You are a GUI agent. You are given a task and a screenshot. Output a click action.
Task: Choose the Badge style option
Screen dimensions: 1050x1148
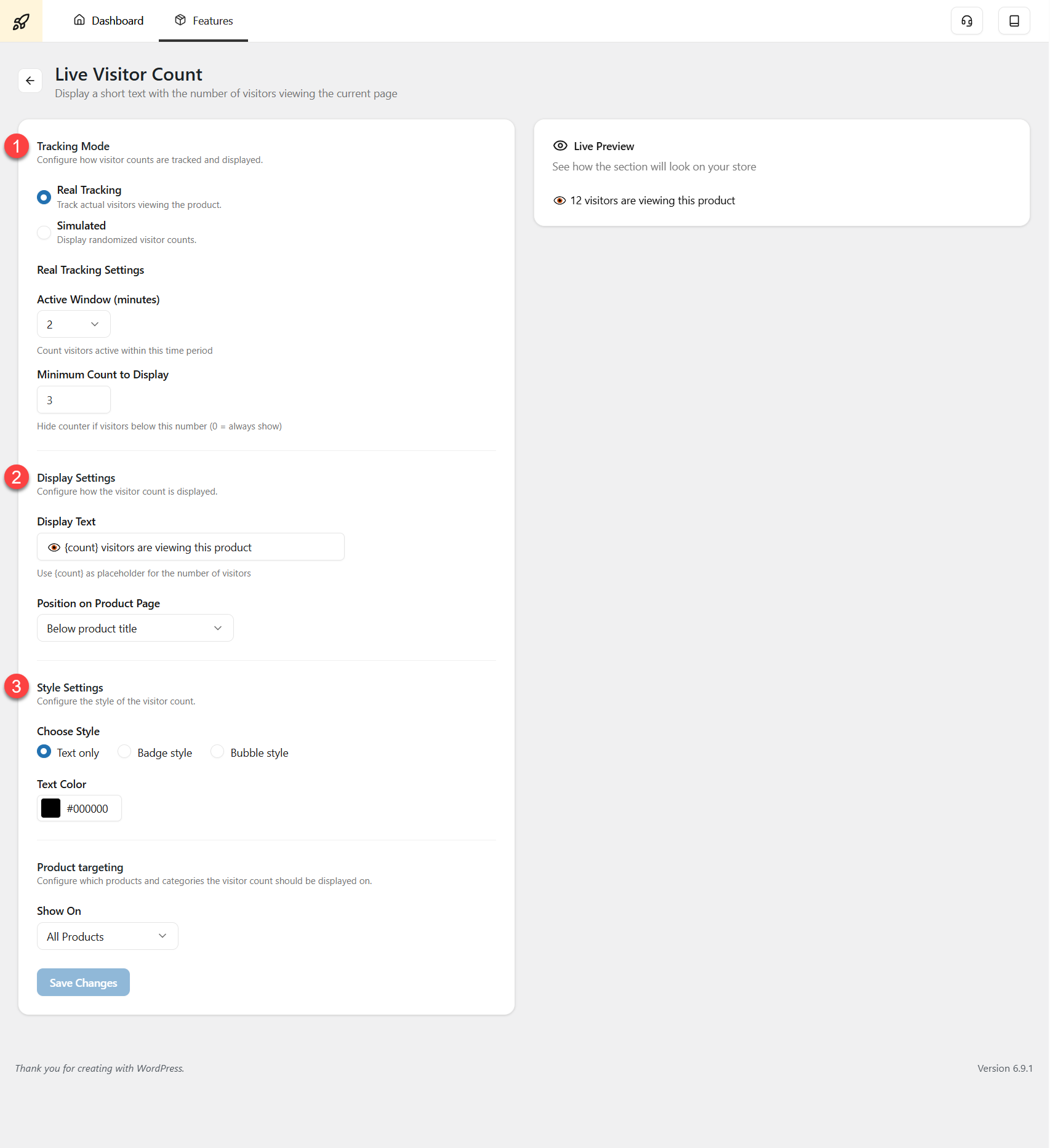(124, 752)
